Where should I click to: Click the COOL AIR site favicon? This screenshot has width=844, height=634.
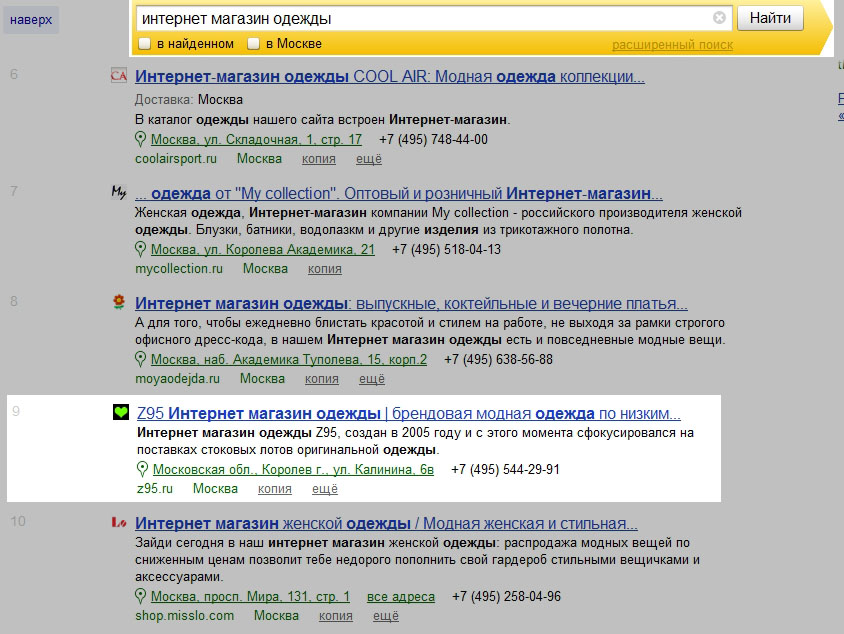118,75
